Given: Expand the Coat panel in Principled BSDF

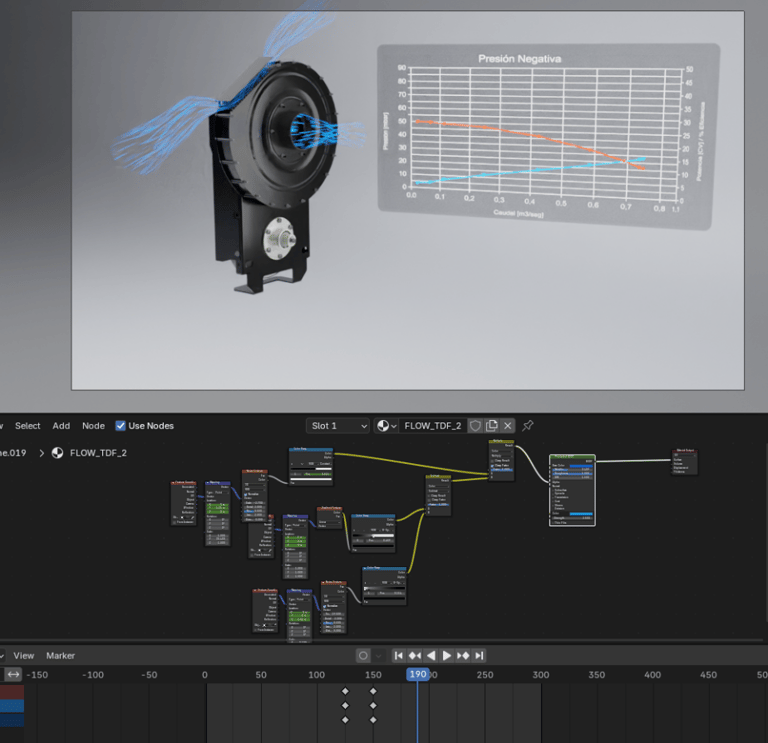Looking at the screenshot, I should pyautogui.click(x=558, y=501).
